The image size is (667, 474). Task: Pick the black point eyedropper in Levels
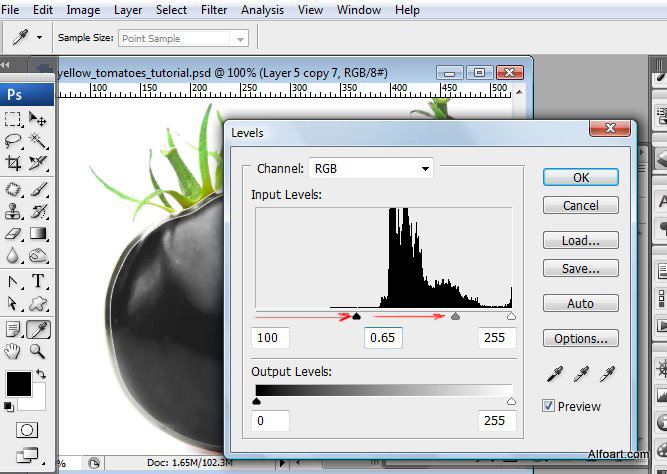(x=554, y=374)
